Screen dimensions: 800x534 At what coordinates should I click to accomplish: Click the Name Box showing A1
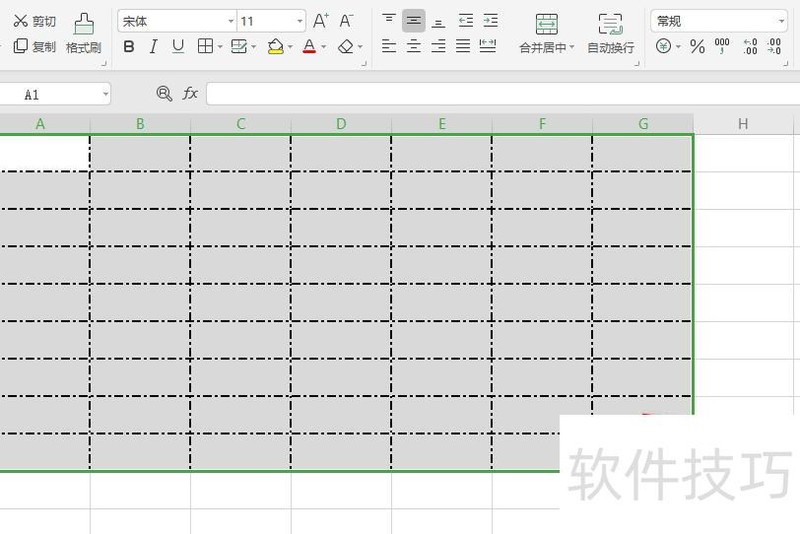[x=54, y=94]
